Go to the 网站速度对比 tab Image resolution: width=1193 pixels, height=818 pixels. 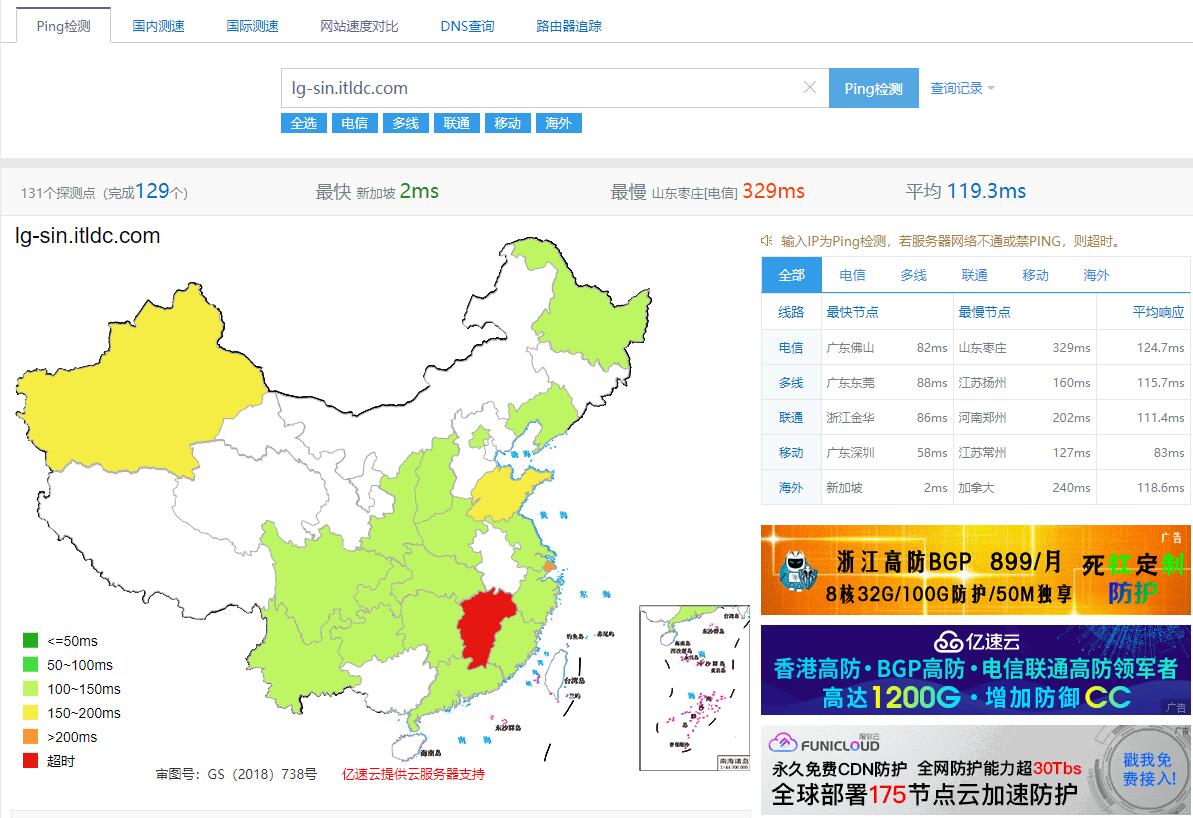coord(359,26)
